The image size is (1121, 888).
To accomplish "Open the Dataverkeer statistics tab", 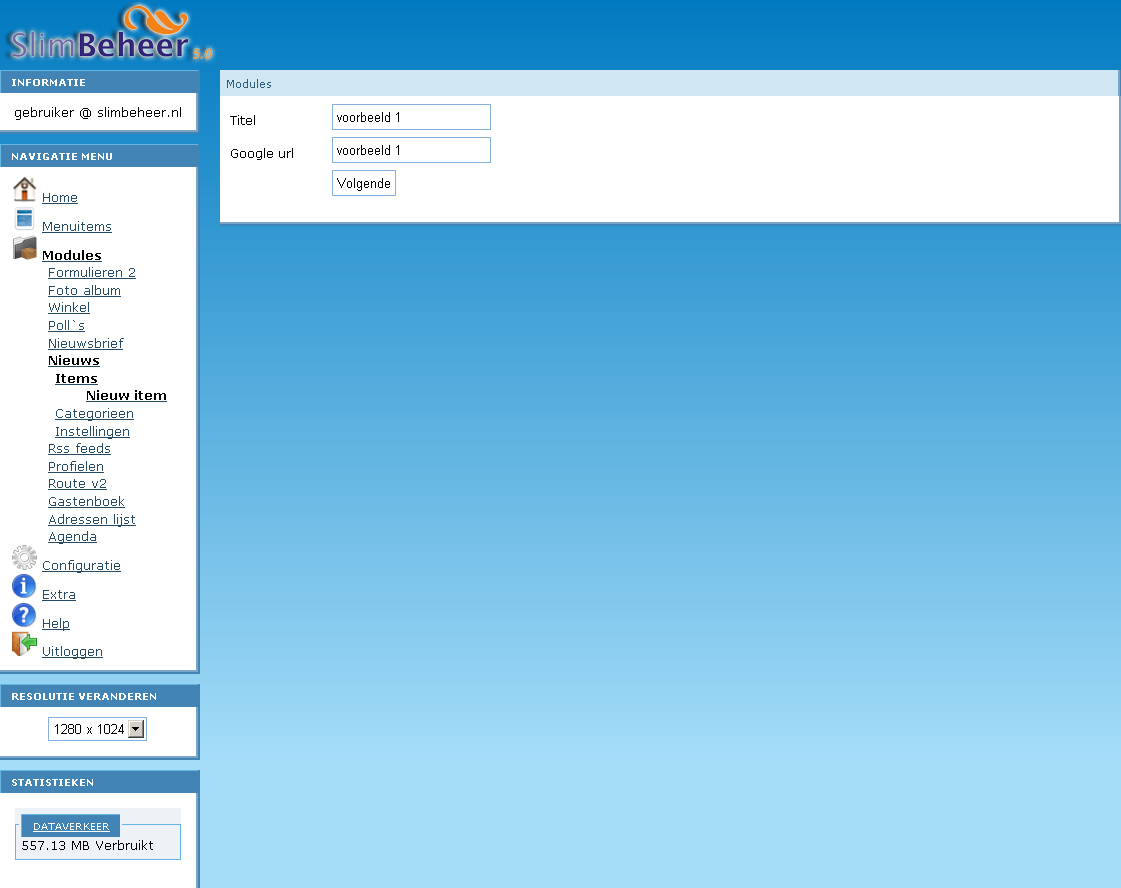I will [71, 826].
